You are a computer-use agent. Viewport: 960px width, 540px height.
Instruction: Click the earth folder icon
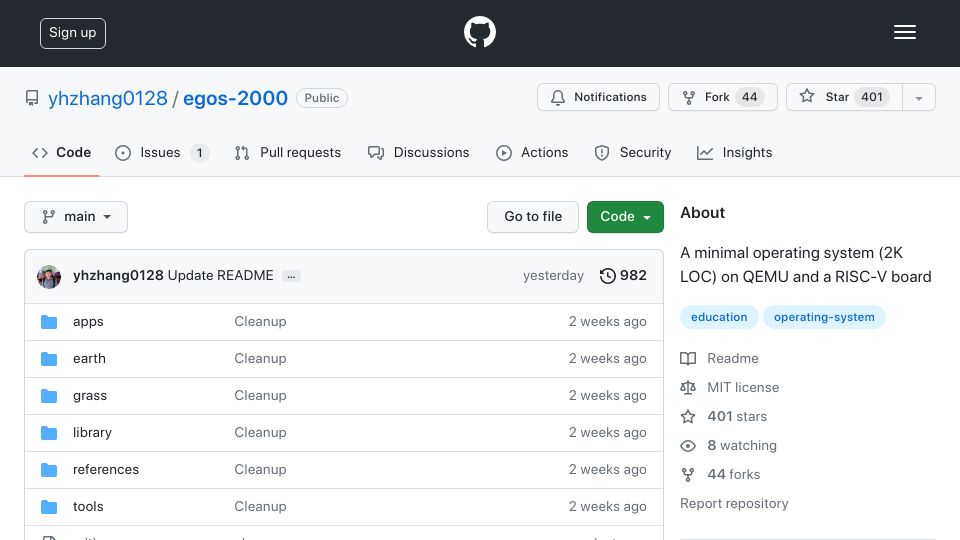pyautogui.click(x=49, y=359)
